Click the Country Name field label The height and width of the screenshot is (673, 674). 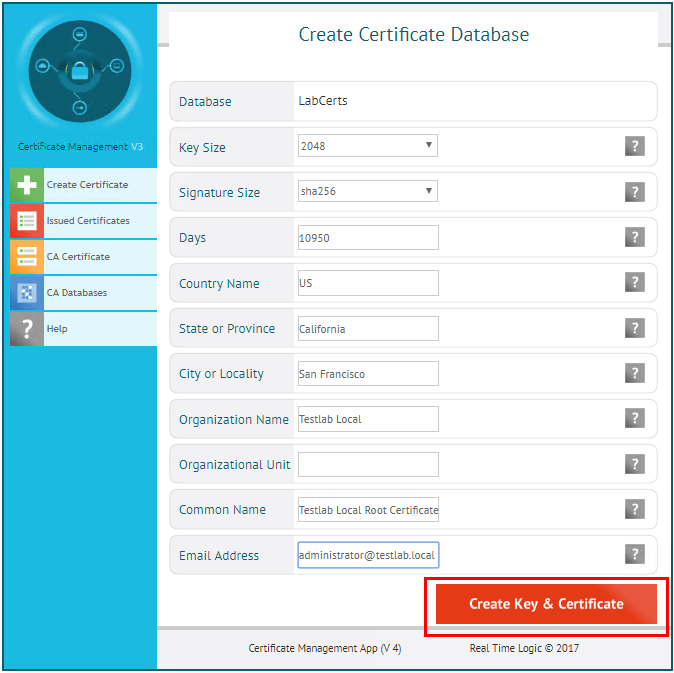219,284
